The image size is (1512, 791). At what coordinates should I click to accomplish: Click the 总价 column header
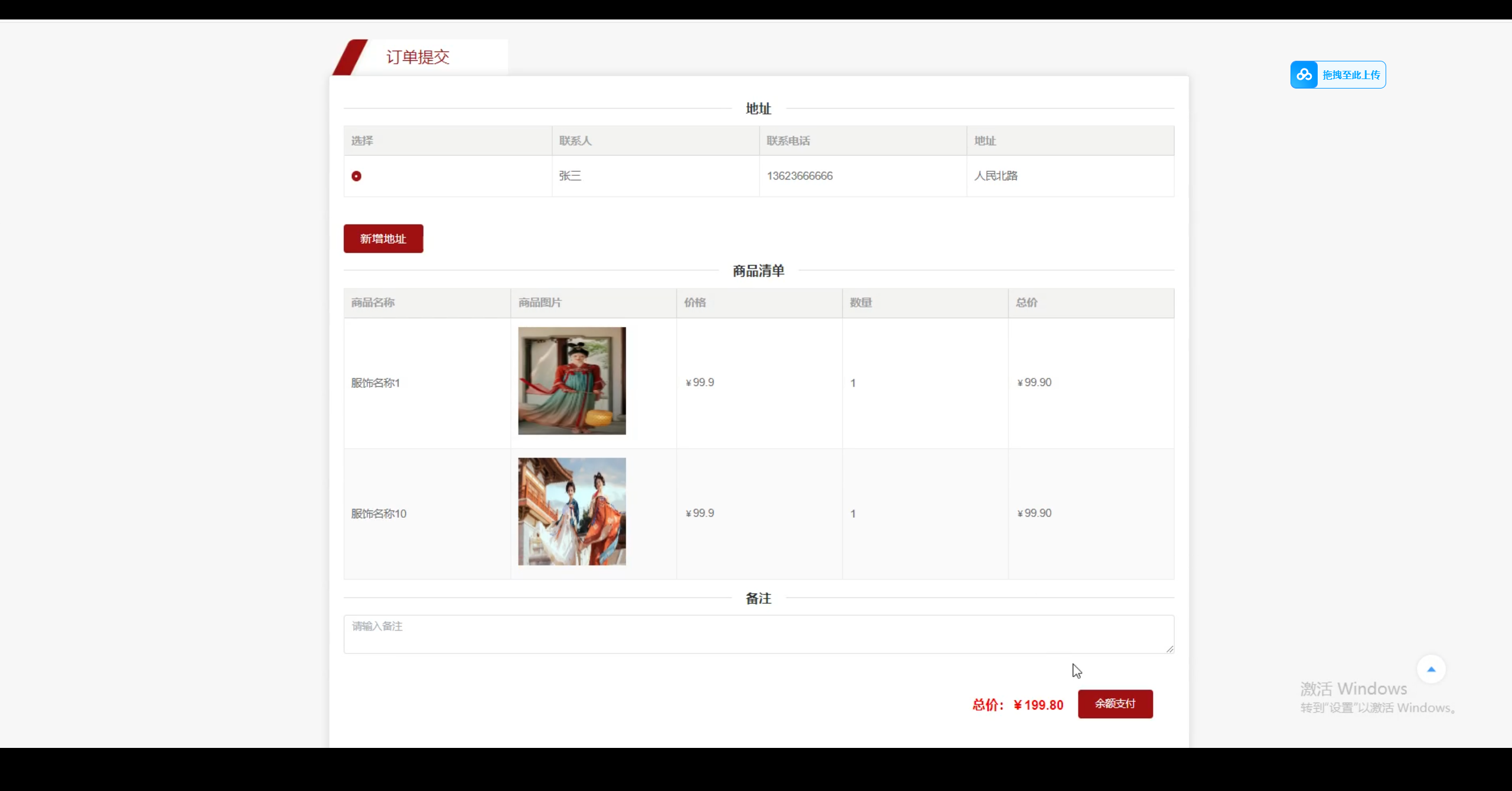coord(1026,302)
